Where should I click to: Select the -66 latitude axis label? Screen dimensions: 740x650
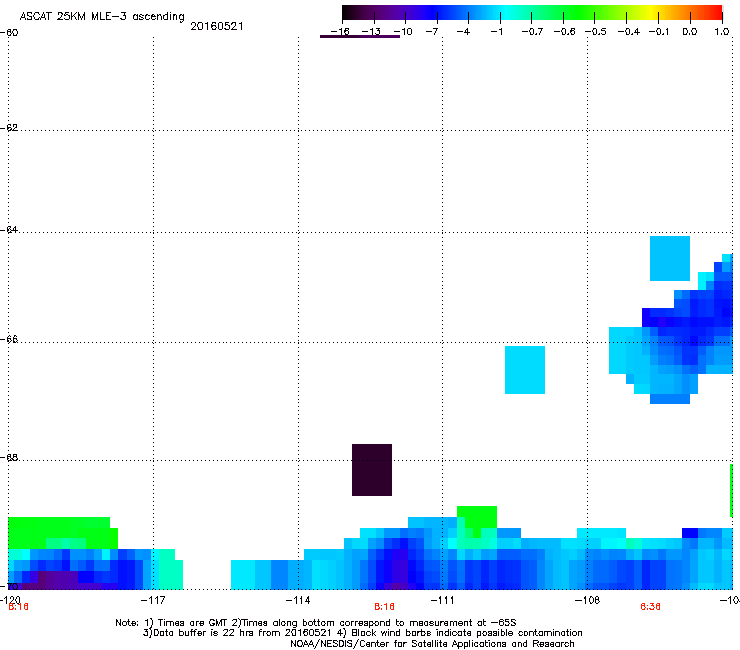9,340
